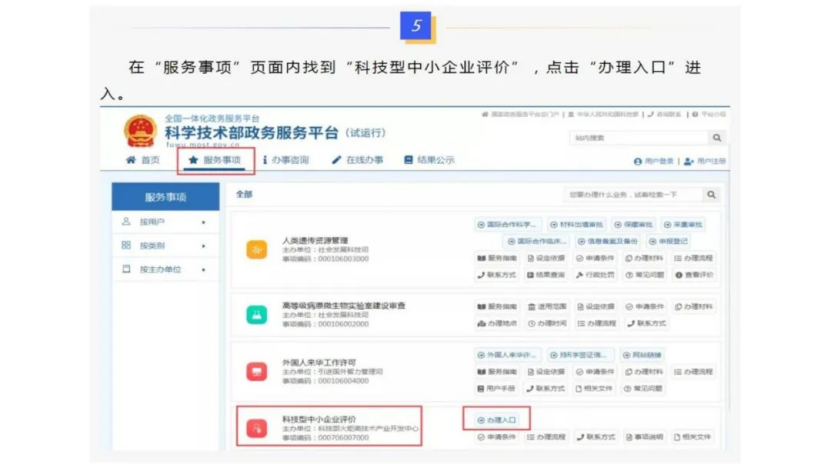Open 联系方式 for 科技型中小企业评价
The image size is (831, 468).
pos(595,437)
